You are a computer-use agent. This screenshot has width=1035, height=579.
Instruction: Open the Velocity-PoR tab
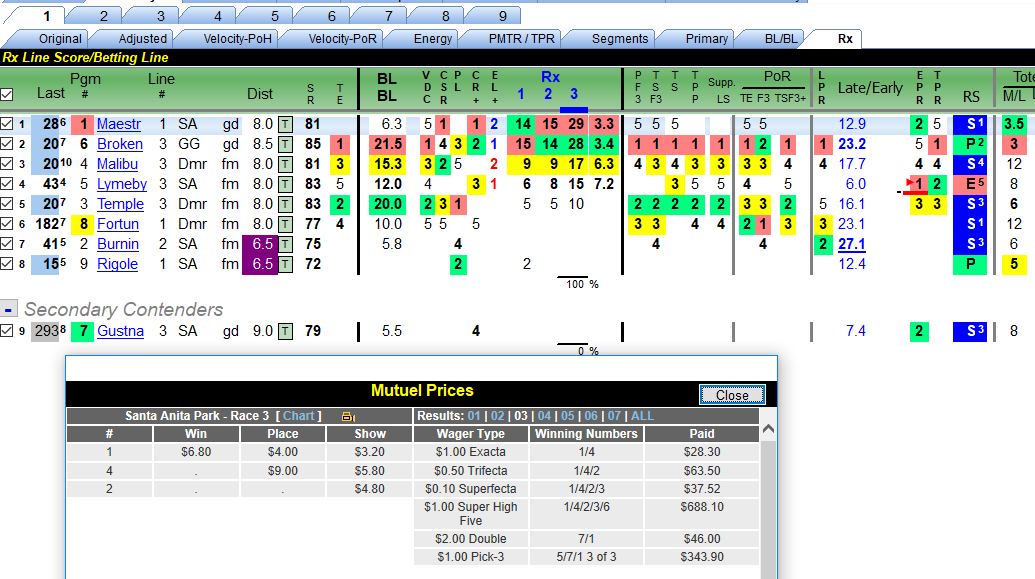point(343,39)
